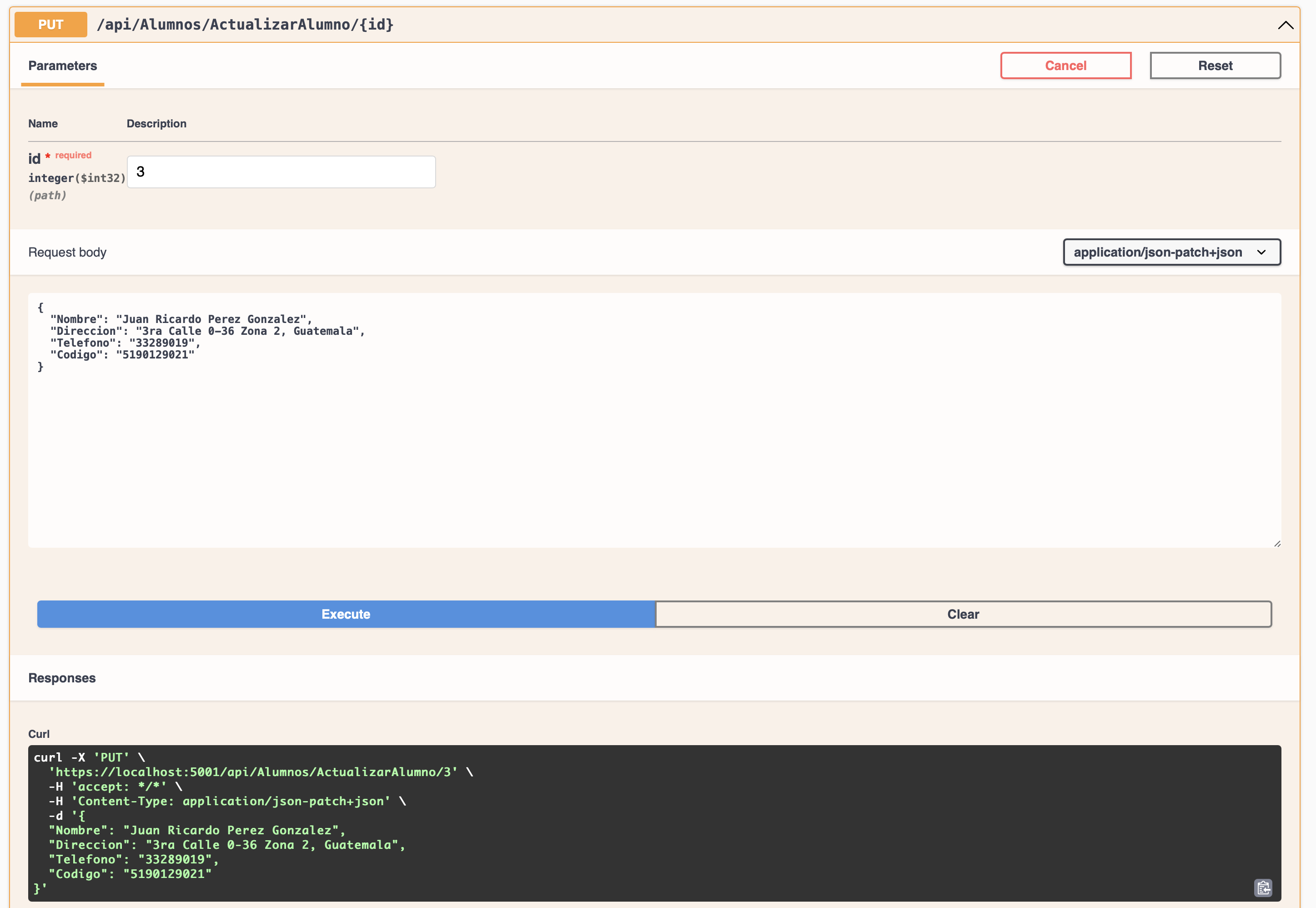Execute the PUT request
This screenshot has height=908, width=1316.
coord(346,614)
